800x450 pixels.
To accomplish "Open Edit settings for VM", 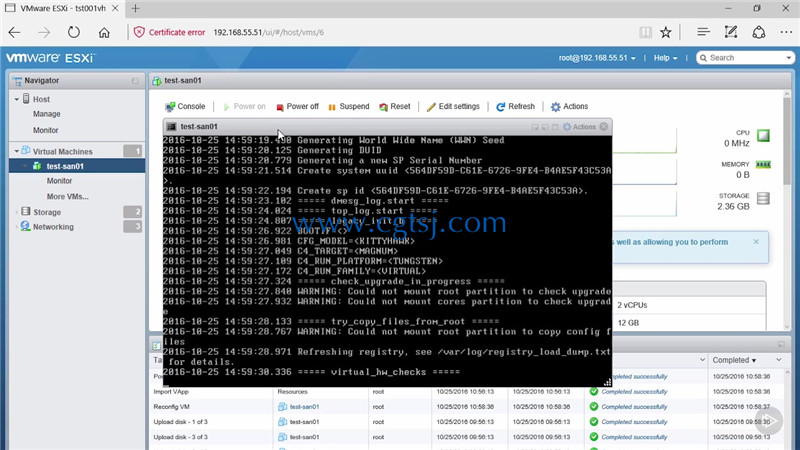I will 453,106.
